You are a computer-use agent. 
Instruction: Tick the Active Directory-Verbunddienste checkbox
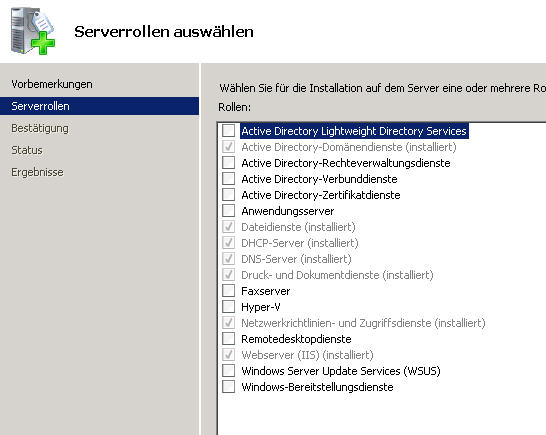pos(228,179)
